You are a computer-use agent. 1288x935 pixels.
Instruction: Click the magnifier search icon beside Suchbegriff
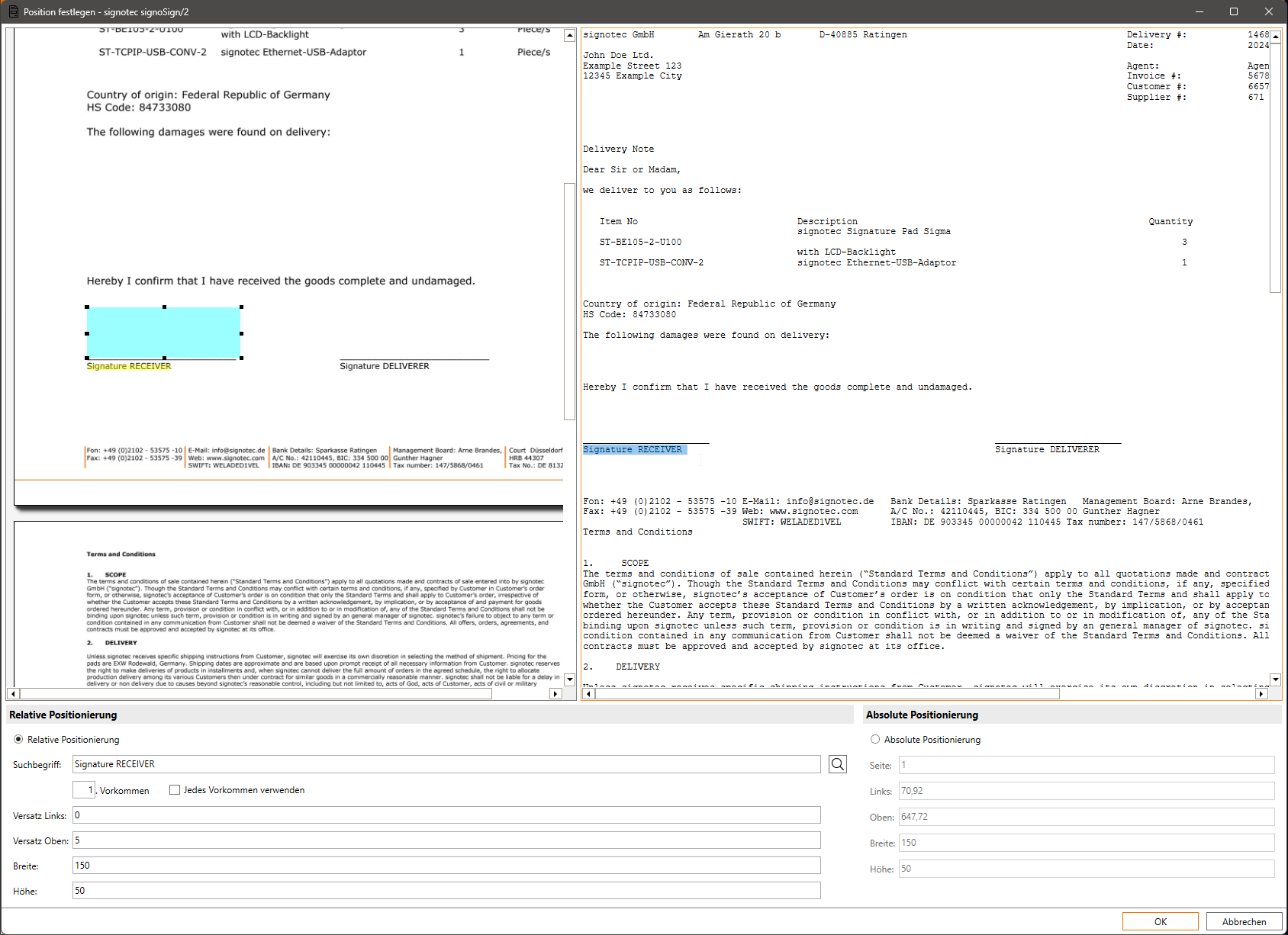[x=837, y=764]
